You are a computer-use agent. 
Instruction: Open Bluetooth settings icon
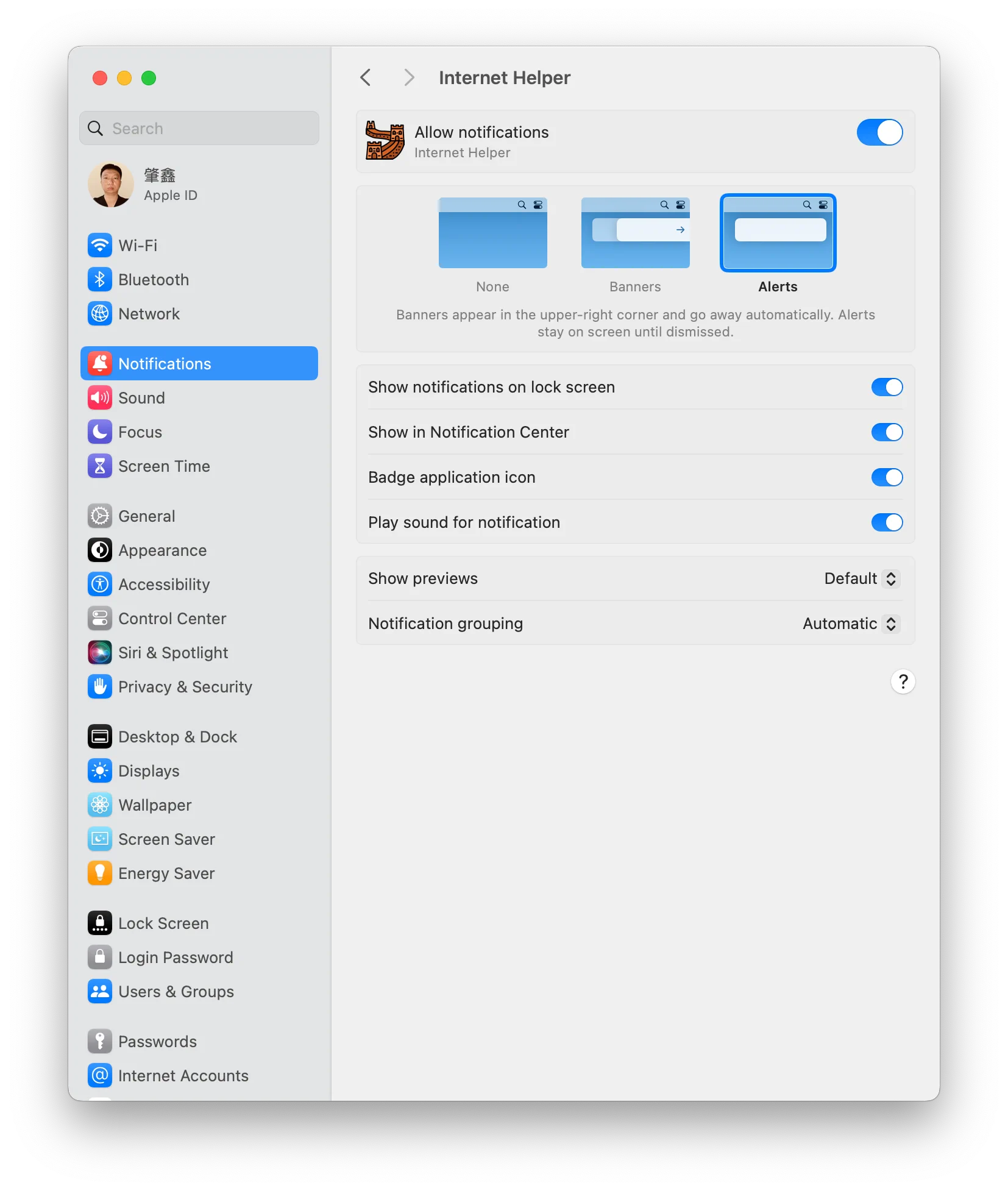point(100,280)
